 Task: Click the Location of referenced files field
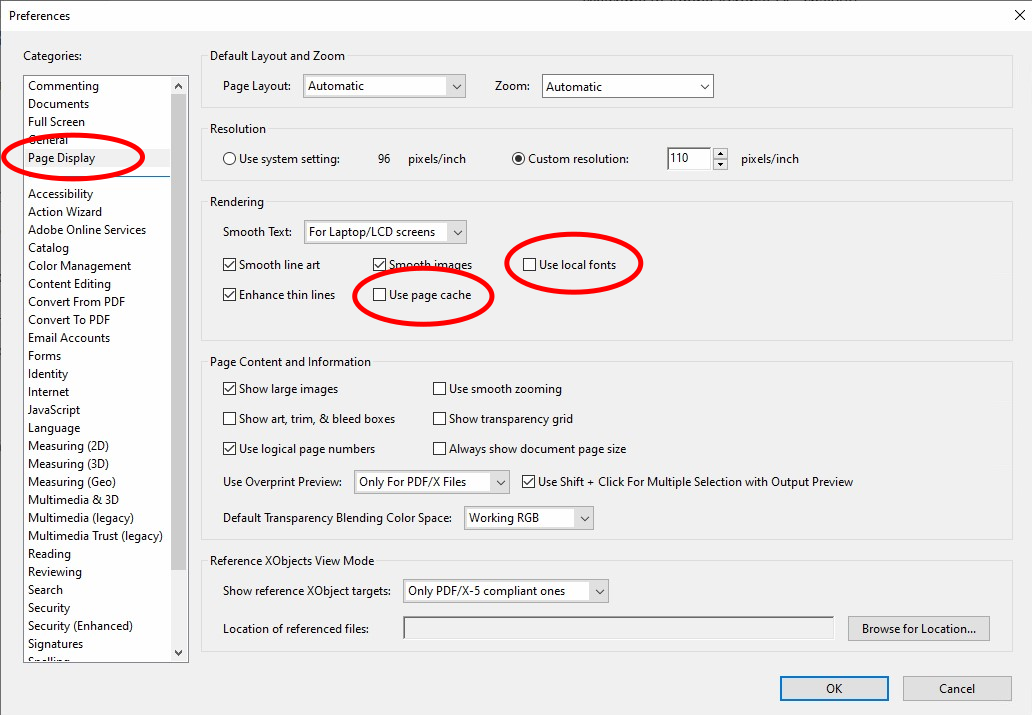pyautogui.click(x=617, y=629)
